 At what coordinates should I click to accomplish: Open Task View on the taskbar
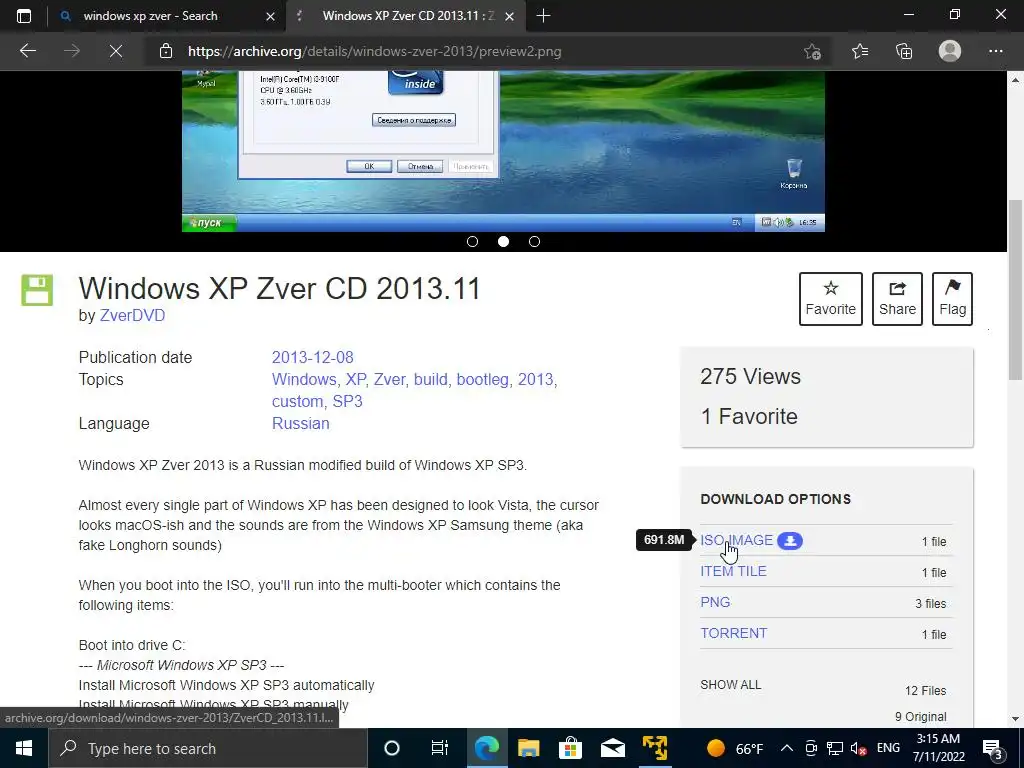pos(440,748)
